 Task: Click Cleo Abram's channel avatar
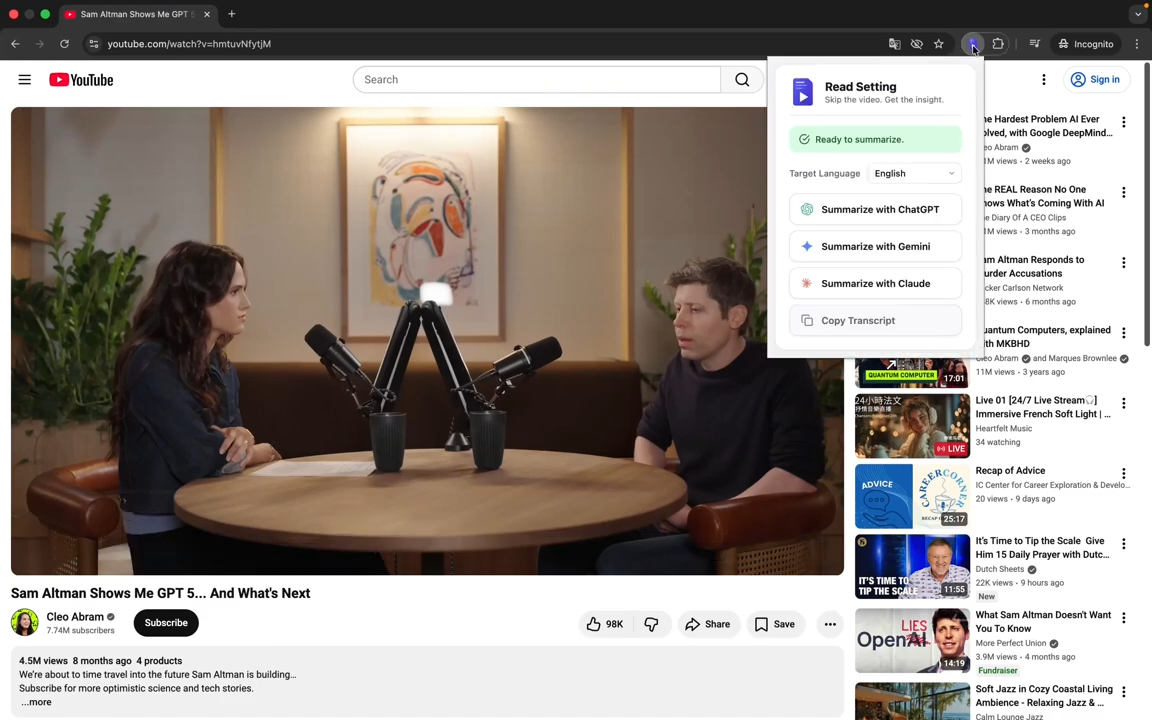[x=24, y=622]
